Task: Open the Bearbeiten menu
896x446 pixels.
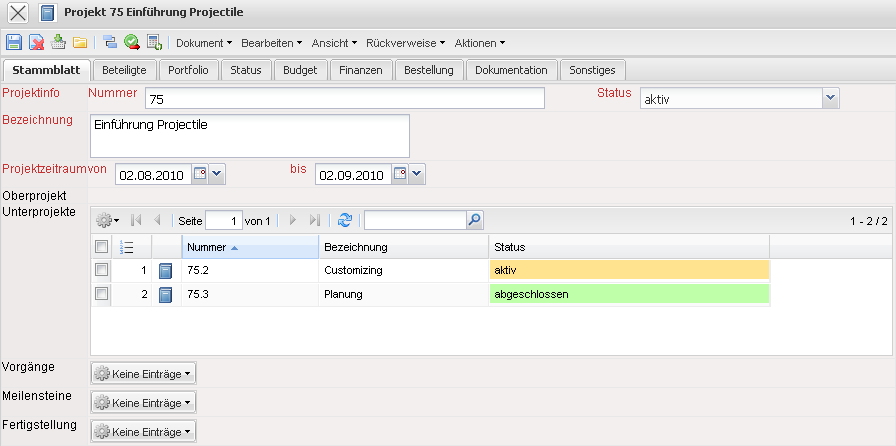Action: click(x=271, y=43)
